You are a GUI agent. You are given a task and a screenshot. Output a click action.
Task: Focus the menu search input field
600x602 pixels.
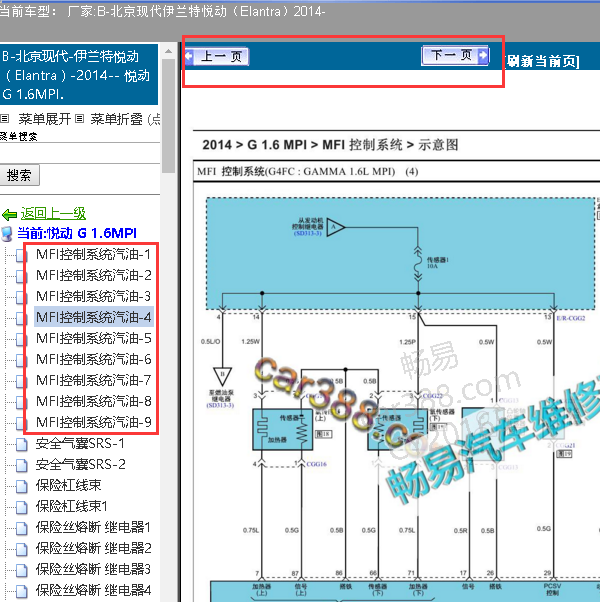[x=80, y=153]
